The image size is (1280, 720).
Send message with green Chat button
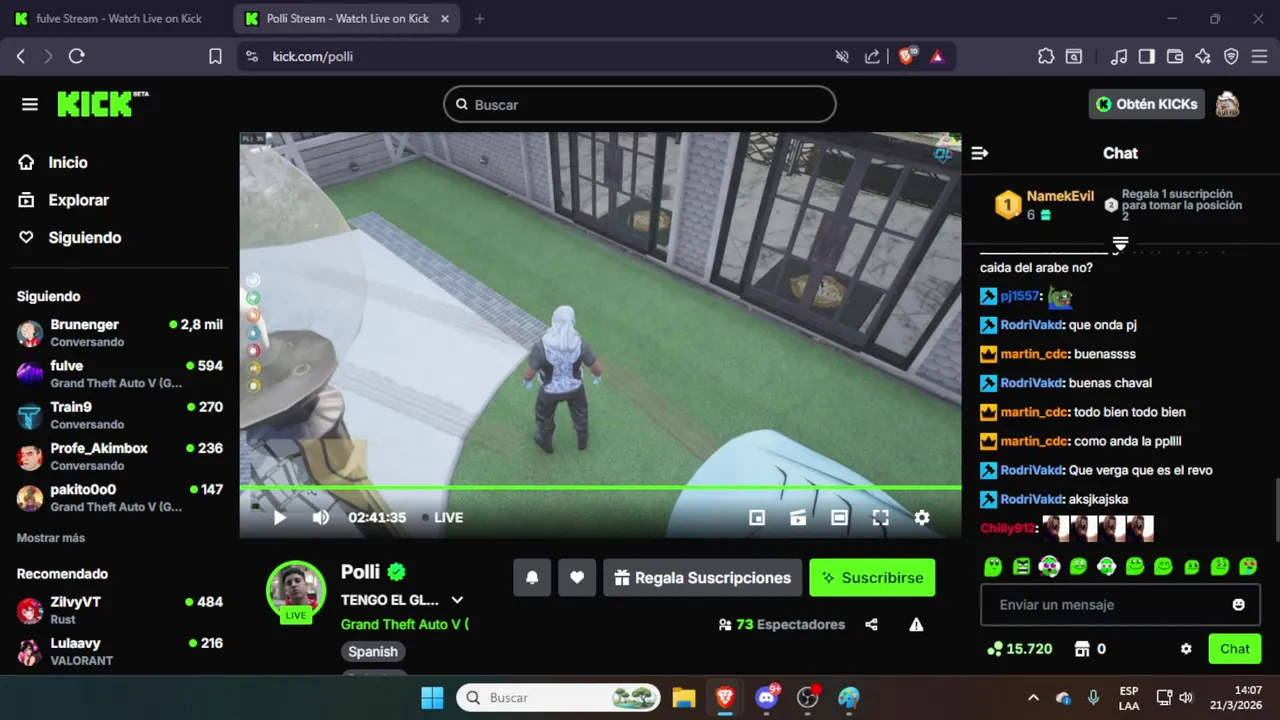click(1234, 649)
